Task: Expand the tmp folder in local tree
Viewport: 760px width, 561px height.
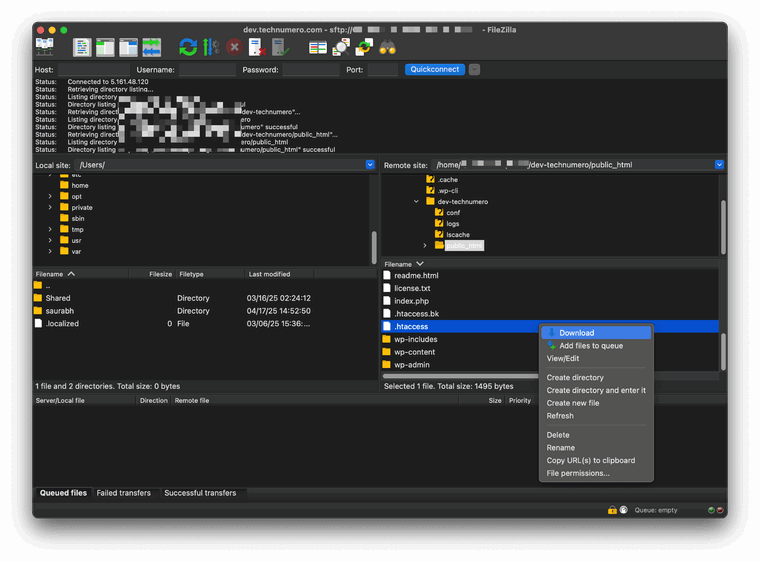Action: pos(50,229)
